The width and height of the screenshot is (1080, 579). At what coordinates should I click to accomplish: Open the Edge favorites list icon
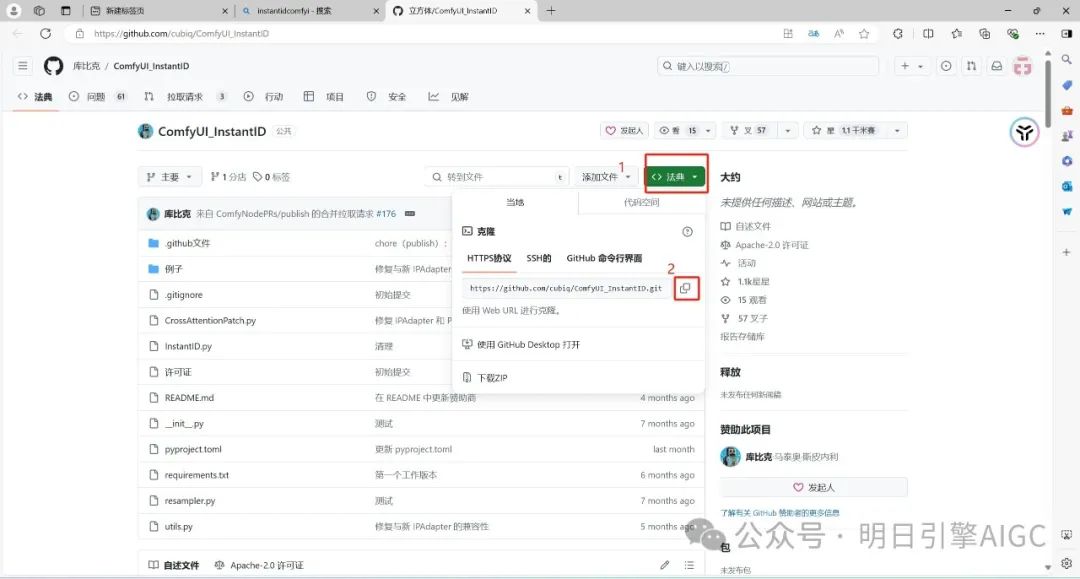957,33
